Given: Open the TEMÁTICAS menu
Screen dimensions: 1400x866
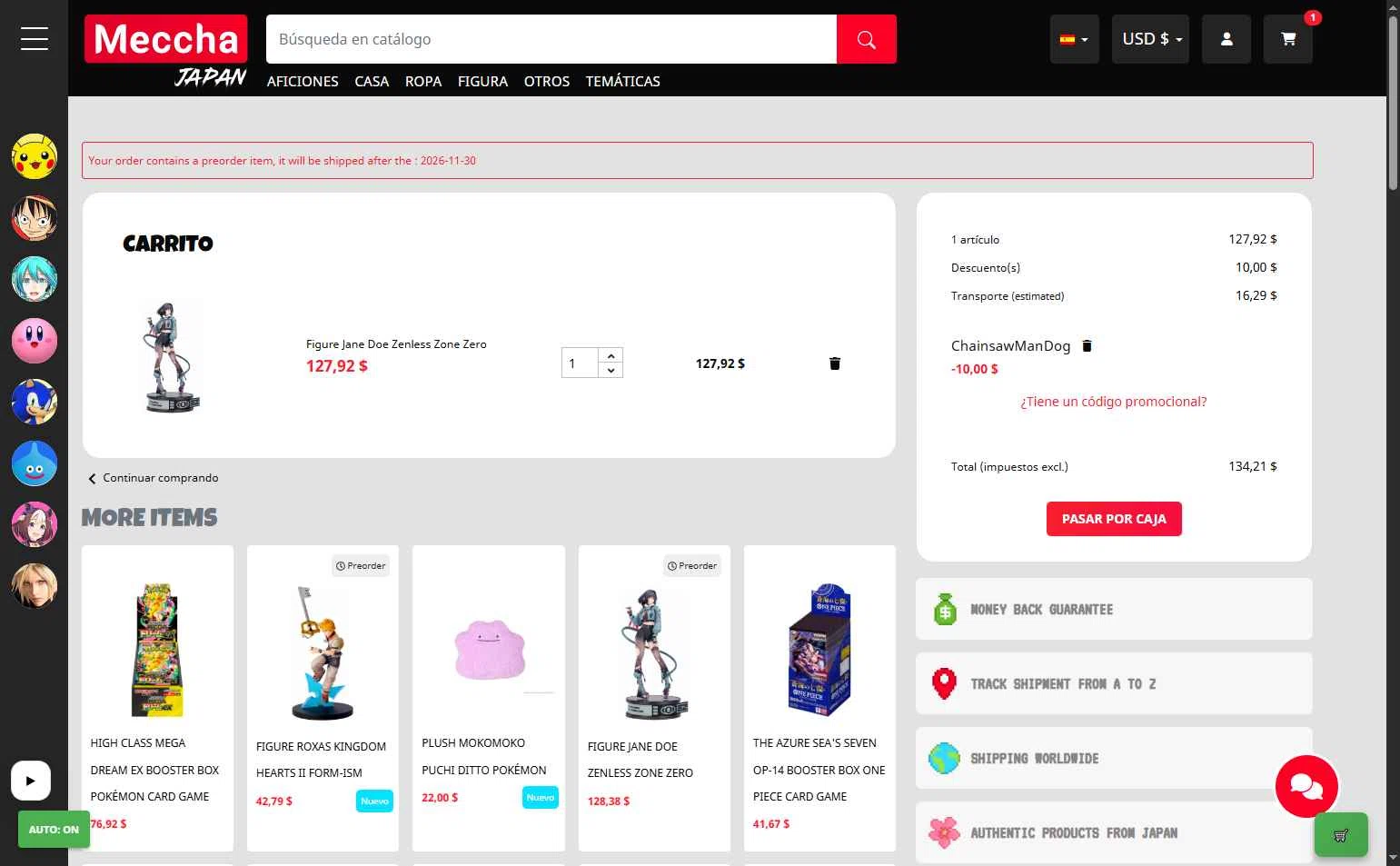Looking at the screenshot, I should click(x=623, y=81).
